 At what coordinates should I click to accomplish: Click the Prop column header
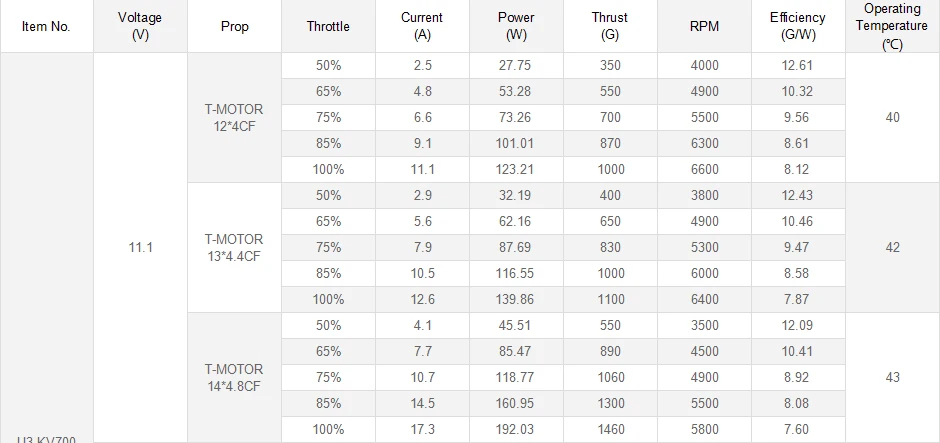[x=235, y=26]
